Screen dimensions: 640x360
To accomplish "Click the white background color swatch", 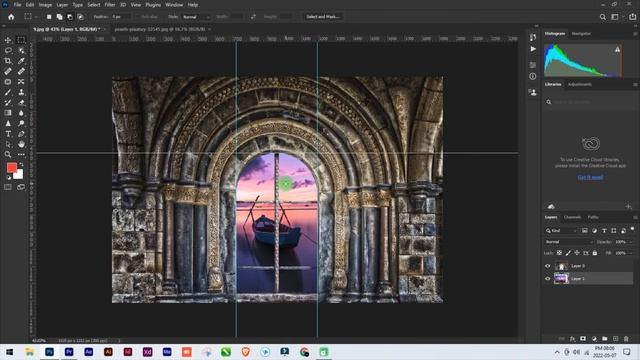I will point(19,175).
